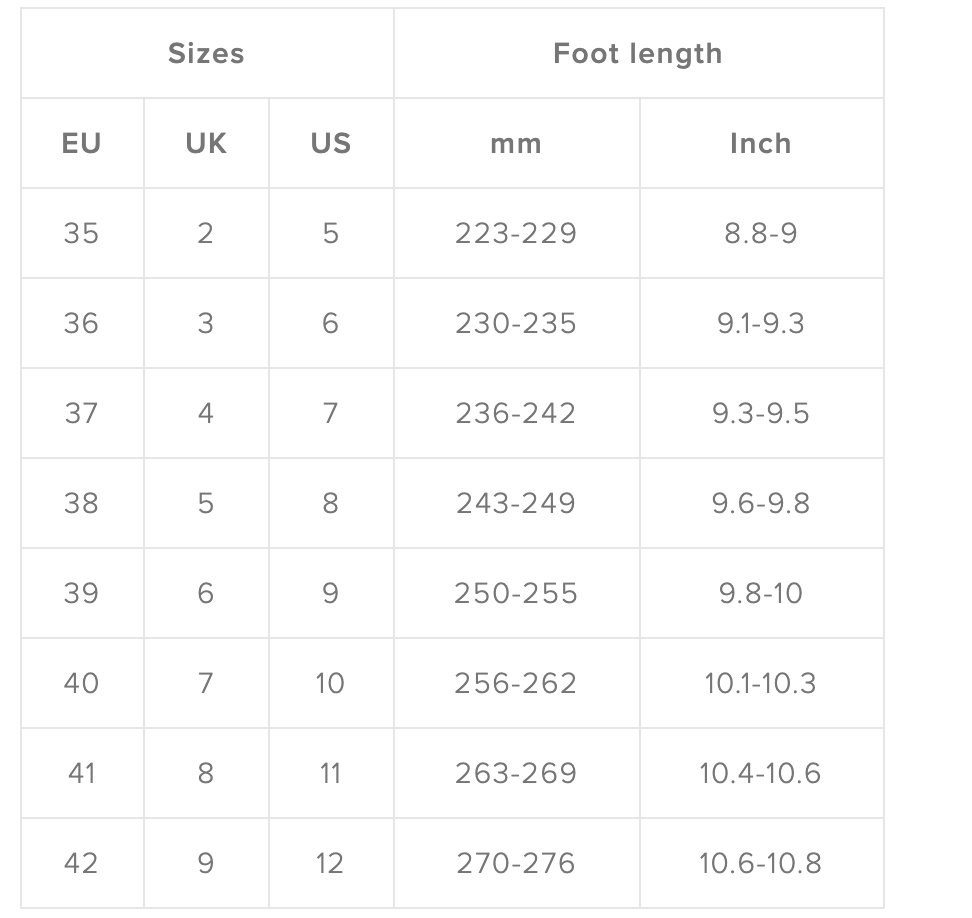Click the 9.6-9.8 inch cell
The image size is (972, 918).
[760, 503]
